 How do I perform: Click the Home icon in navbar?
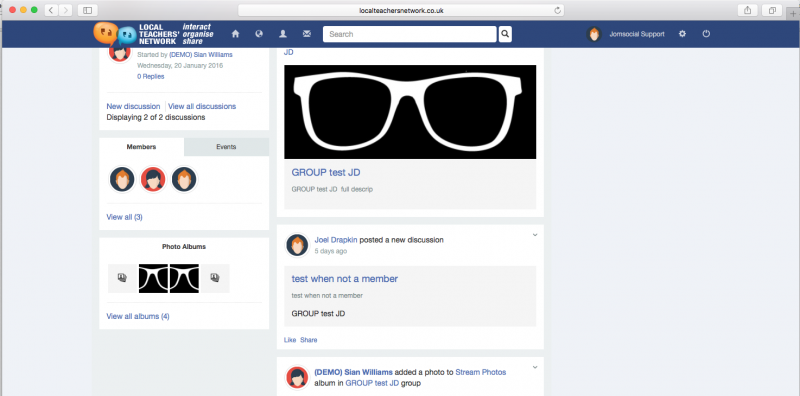235,34
